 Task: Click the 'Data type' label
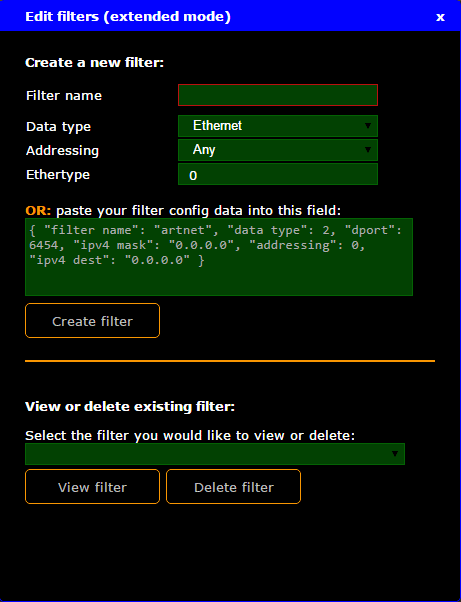(58, 127)
